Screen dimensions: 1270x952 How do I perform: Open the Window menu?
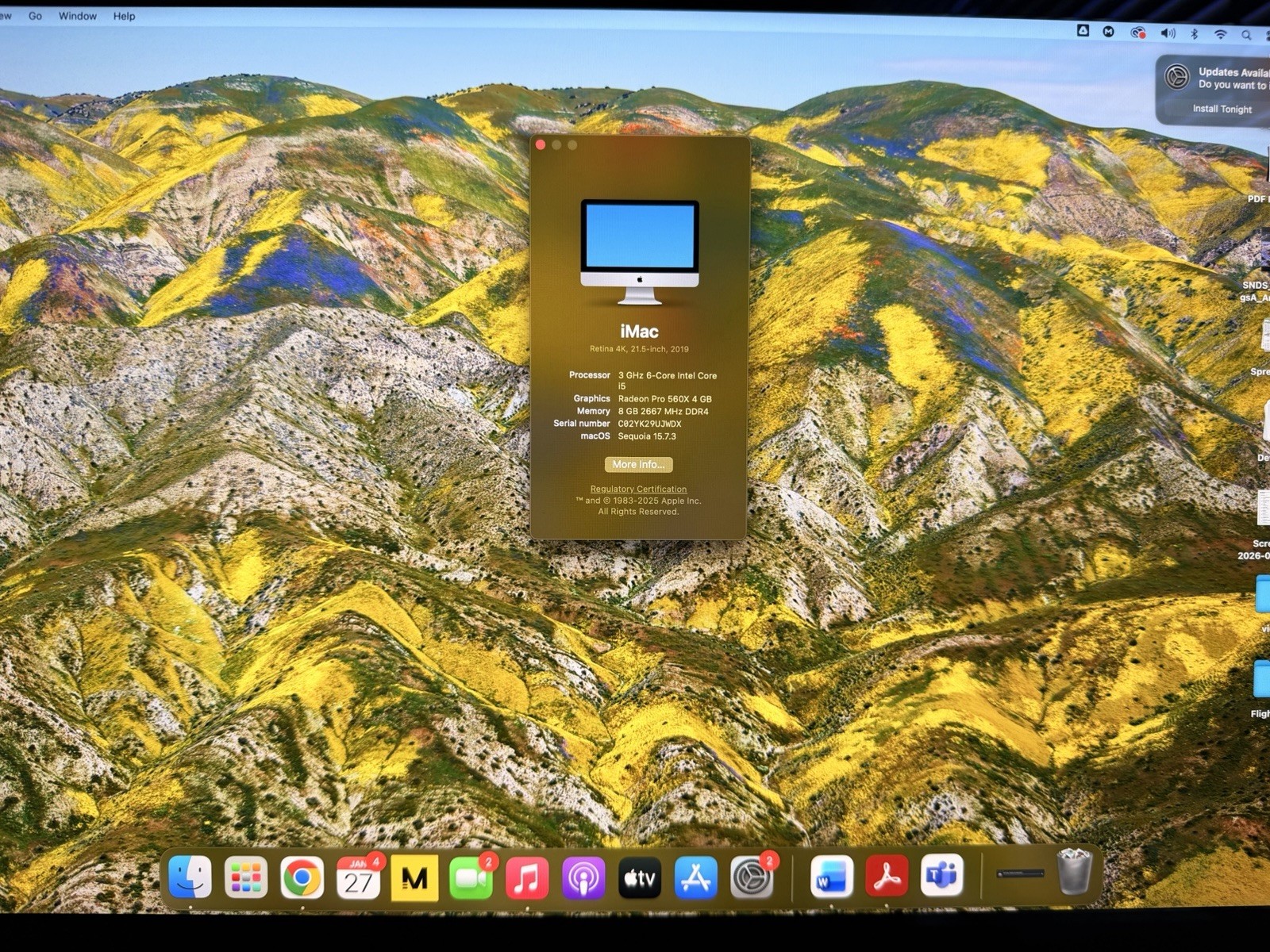[x=77, y=16]
